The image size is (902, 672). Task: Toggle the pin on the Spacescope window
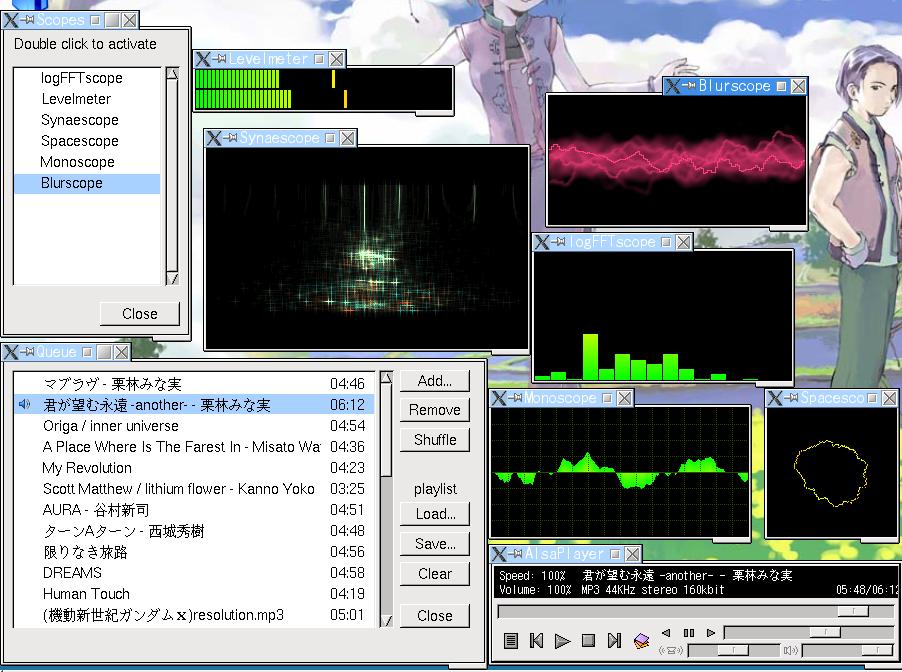[x=792, y=398]
